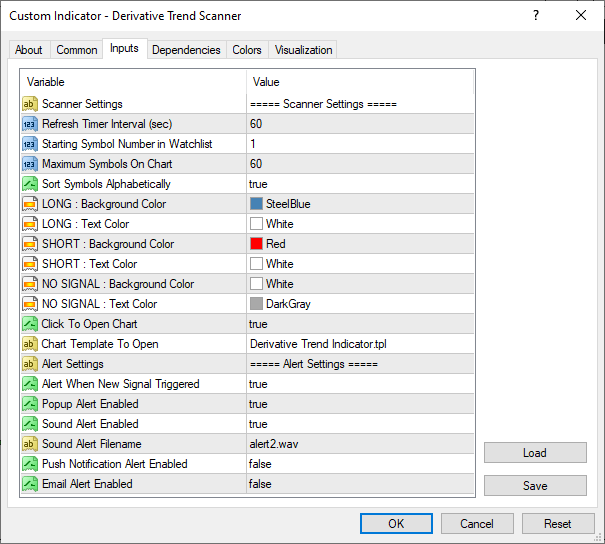Toggle Sound Alert Enabled true value
This screenshot has height=544, width=605.
pos(360,424)
